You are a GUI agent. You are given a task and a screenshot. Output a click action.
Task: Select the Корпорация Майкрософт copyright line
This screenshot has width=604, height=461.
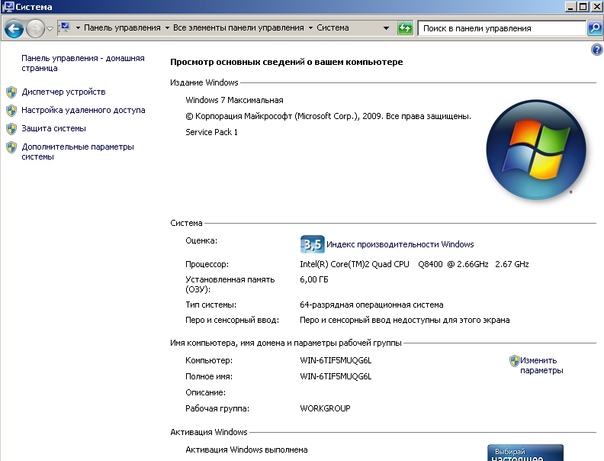(x=328, y=116)
